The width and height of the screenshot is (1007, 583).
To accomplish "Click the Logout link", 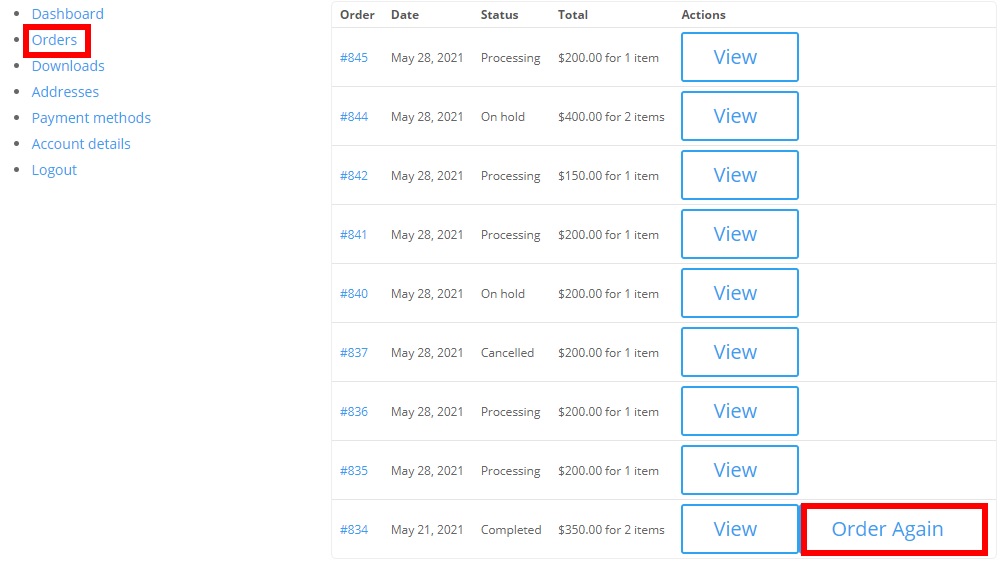I will [55, 170].
